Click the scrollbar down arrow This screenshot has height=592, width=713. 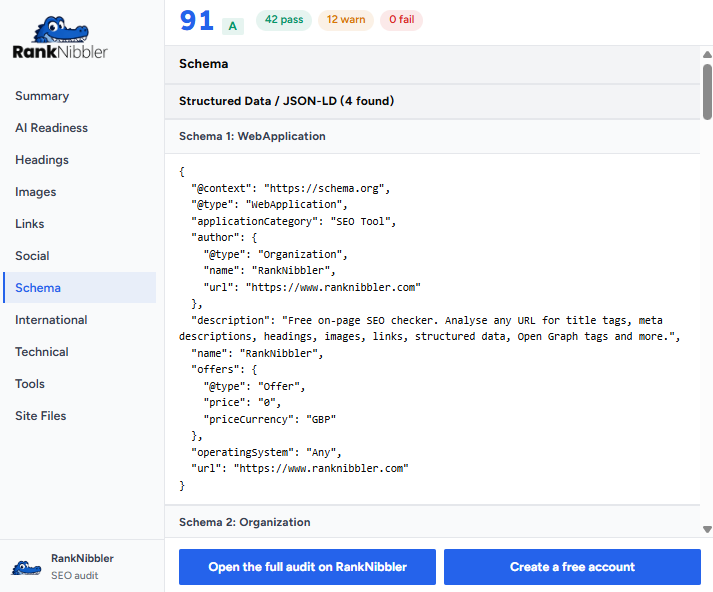[x=707, y=529]
